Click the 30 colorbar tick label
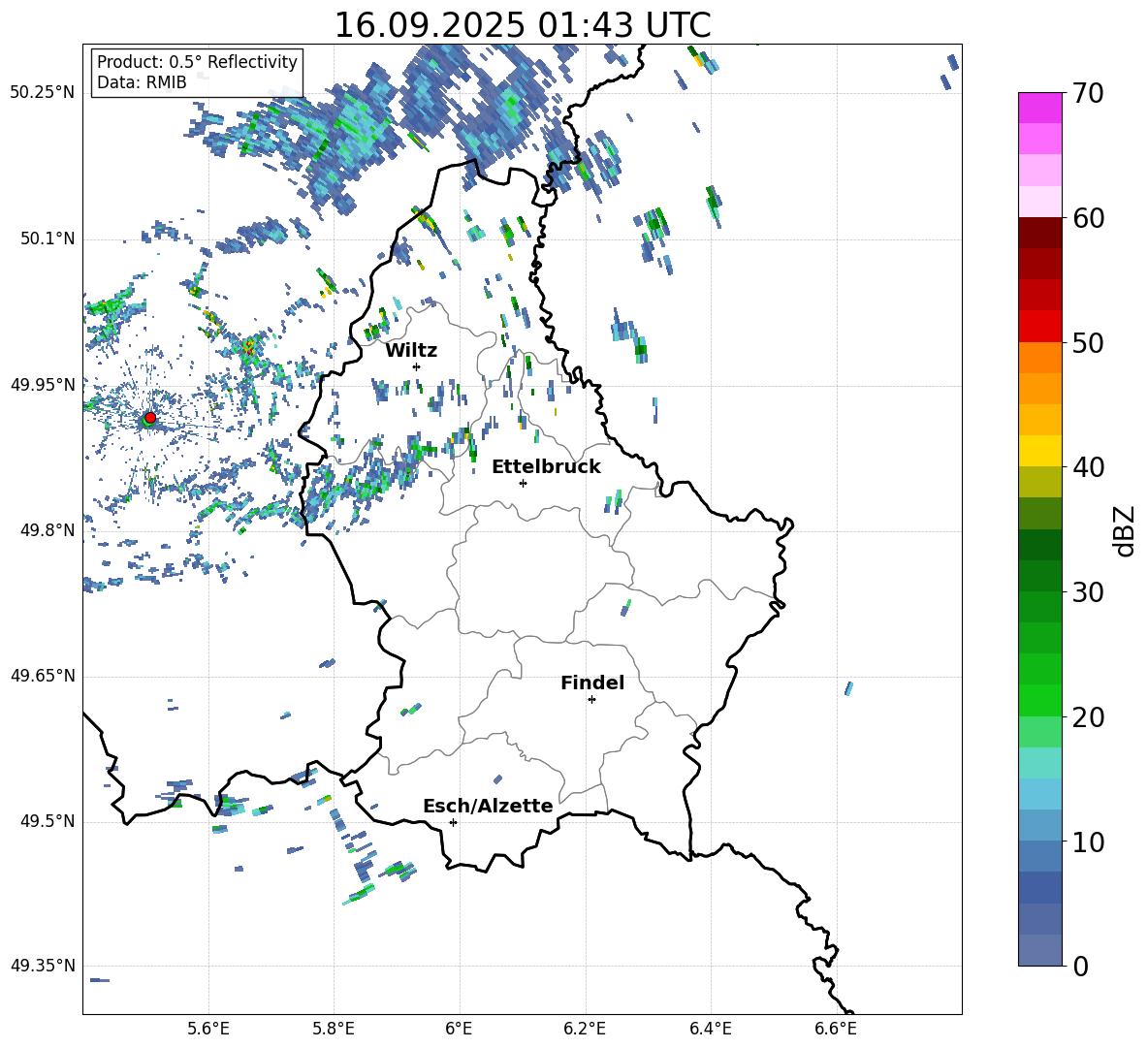 1087,592
